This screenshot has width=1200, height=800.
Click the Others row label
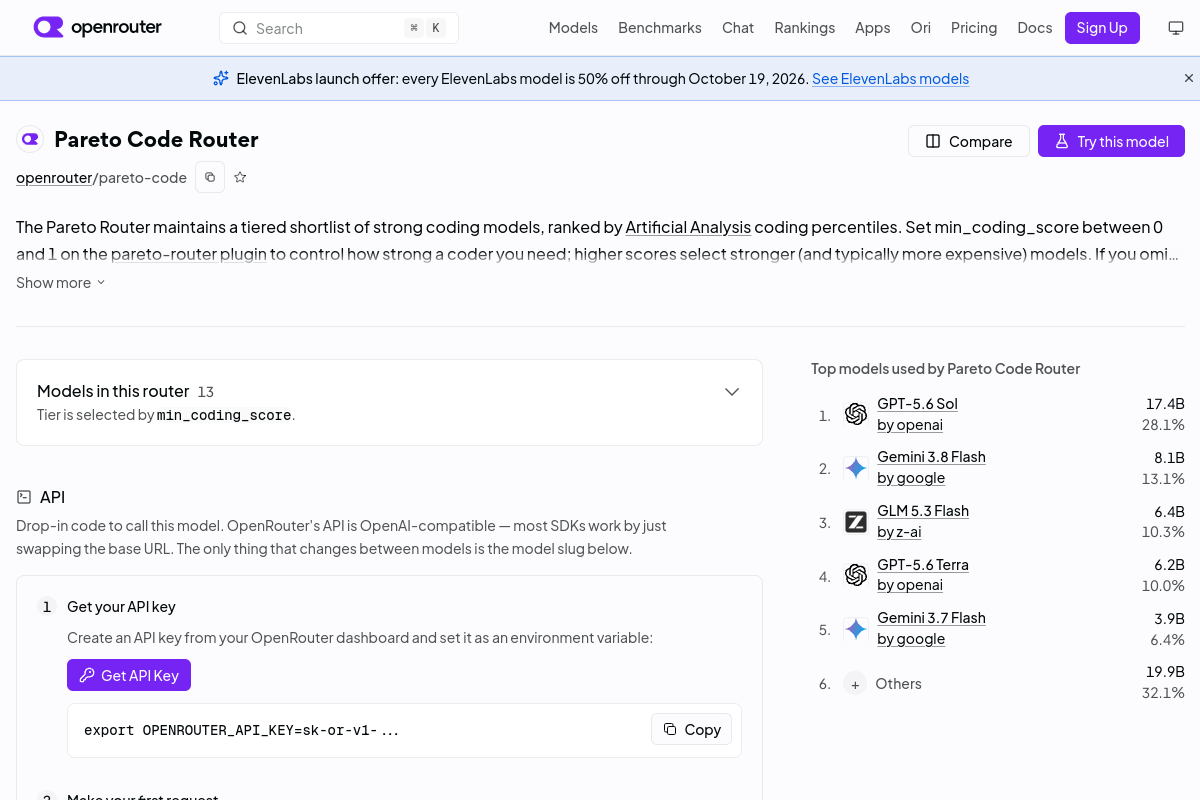tap(898, 684)
